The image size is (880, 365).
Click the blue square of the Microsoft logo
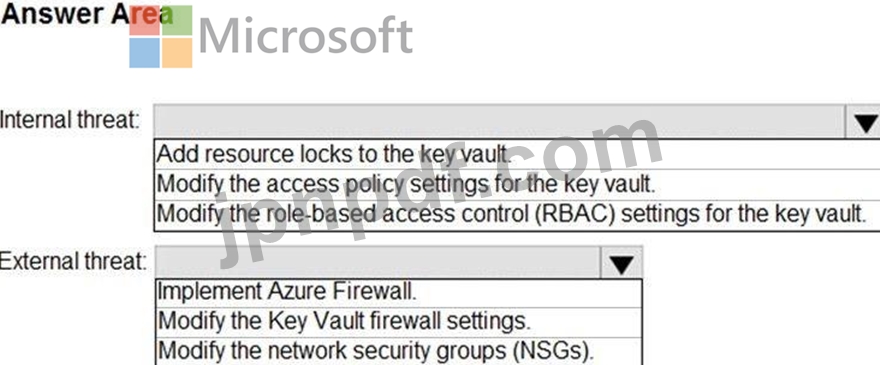tap(144, 53)
